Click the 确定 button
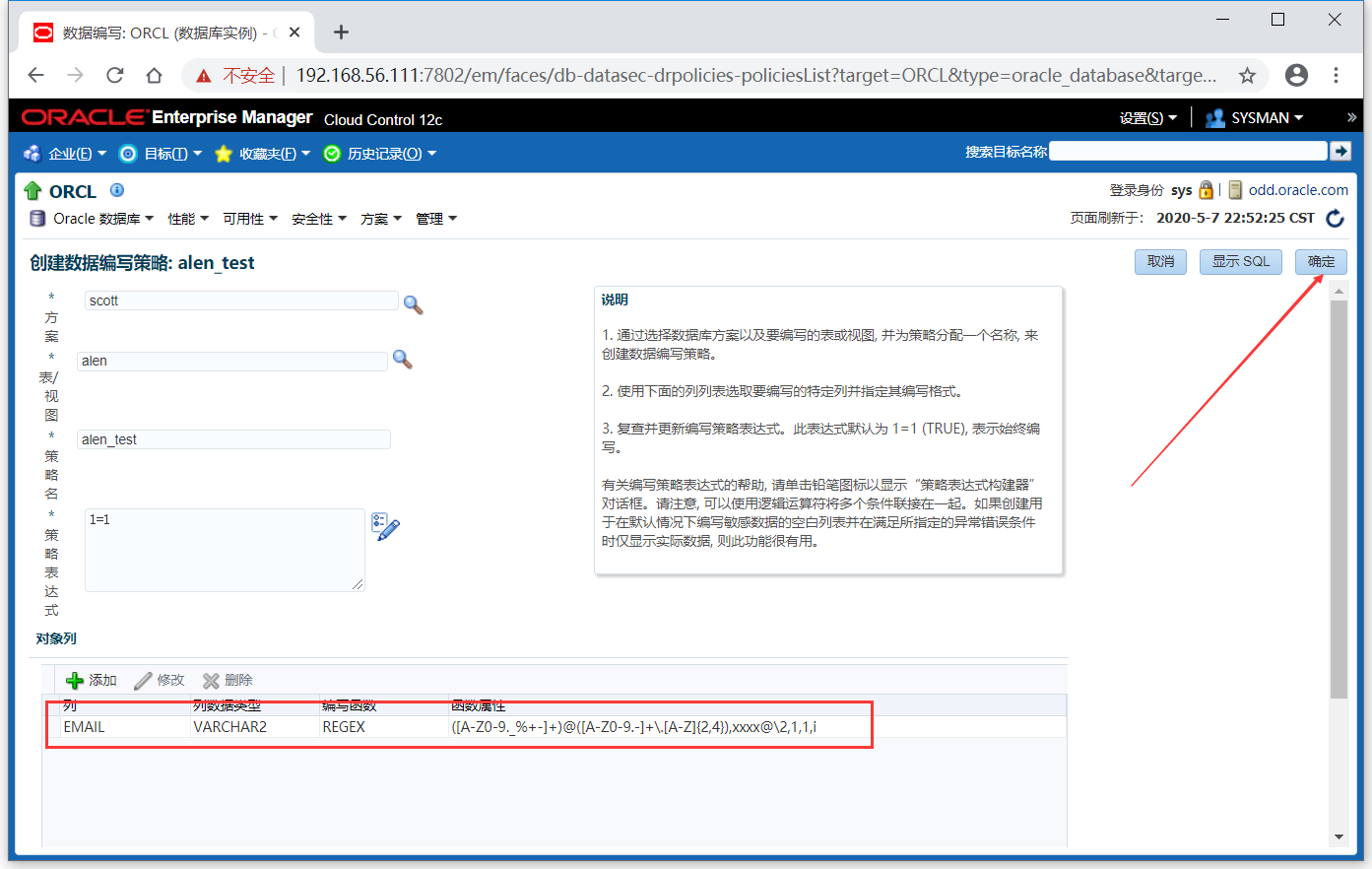Viewport: 1372px width, 869px height. (x=1321, y=262)
